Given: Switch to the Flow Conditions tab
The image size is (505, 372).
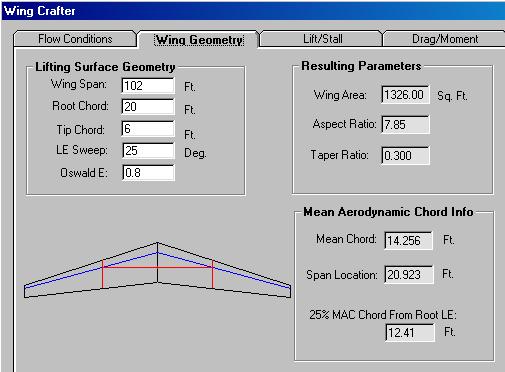Looking at the screenshot, I should point(75,39).
